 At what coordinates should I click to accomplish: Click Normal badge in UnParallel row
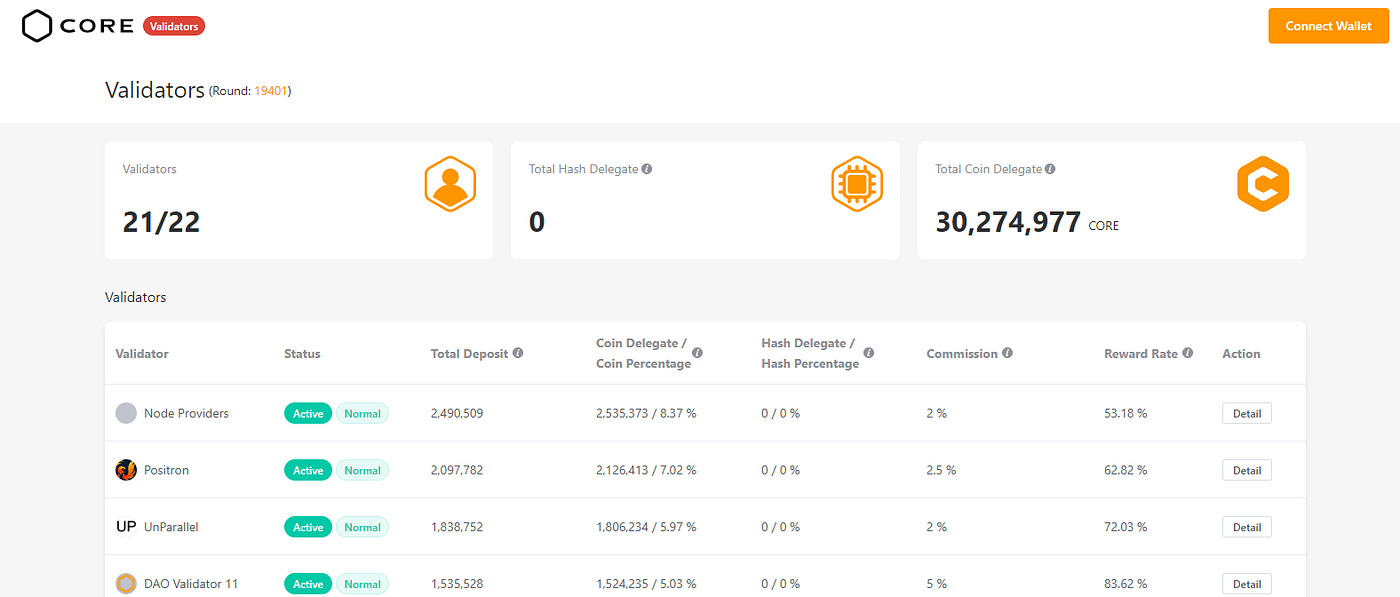point(362,527)
